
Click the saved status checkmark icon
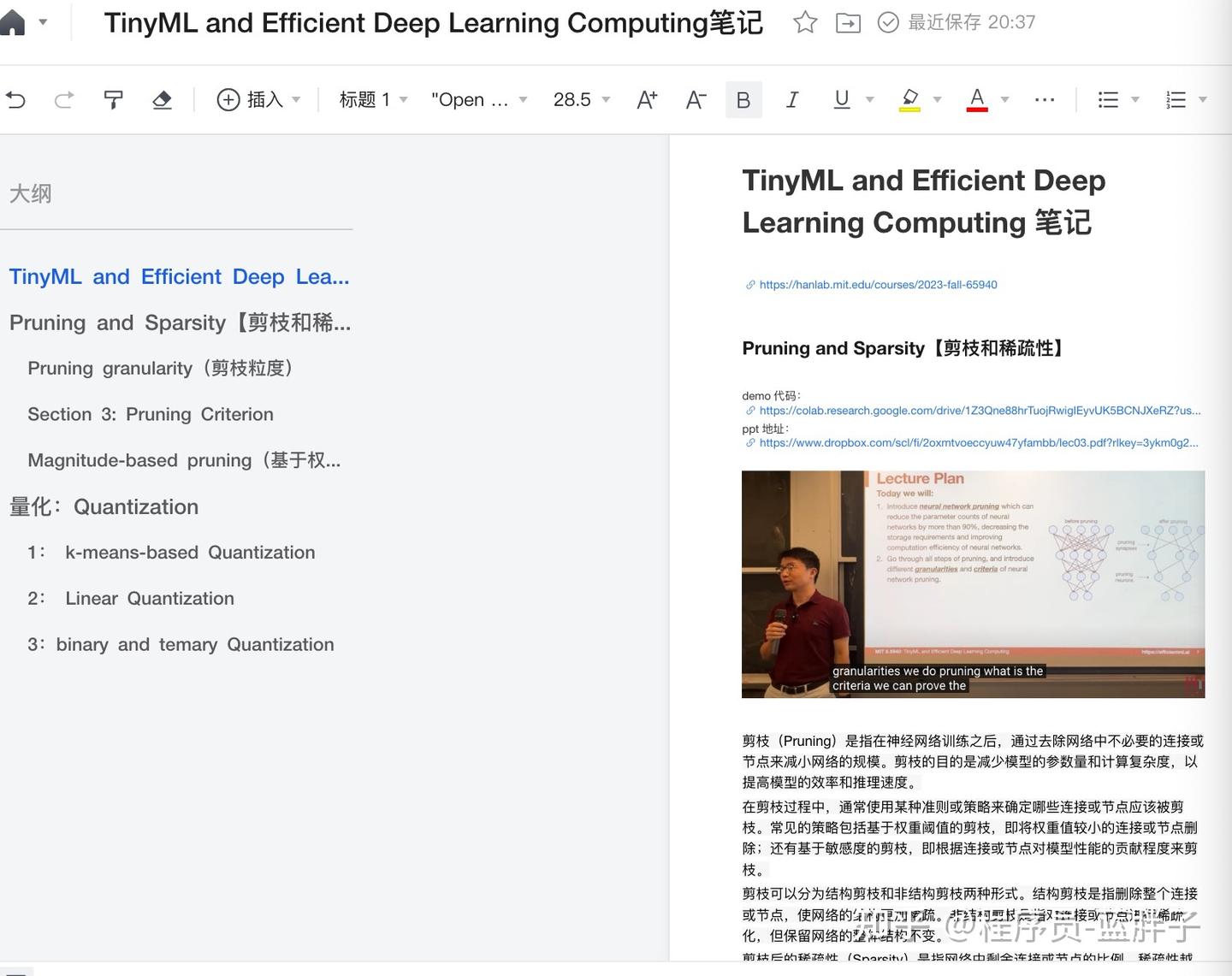tap(889, 22)
